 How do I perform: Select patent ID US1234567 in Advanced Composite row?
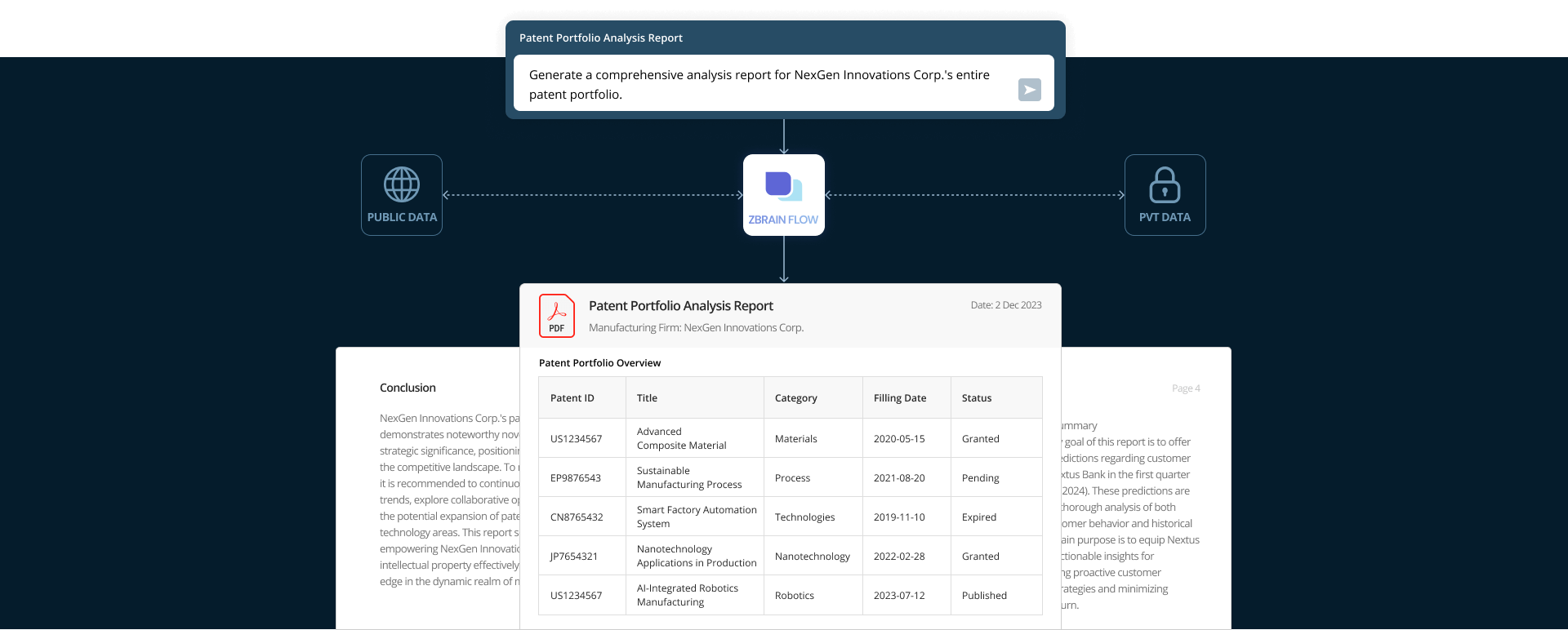pyautogui.click(x=577, y=439)
